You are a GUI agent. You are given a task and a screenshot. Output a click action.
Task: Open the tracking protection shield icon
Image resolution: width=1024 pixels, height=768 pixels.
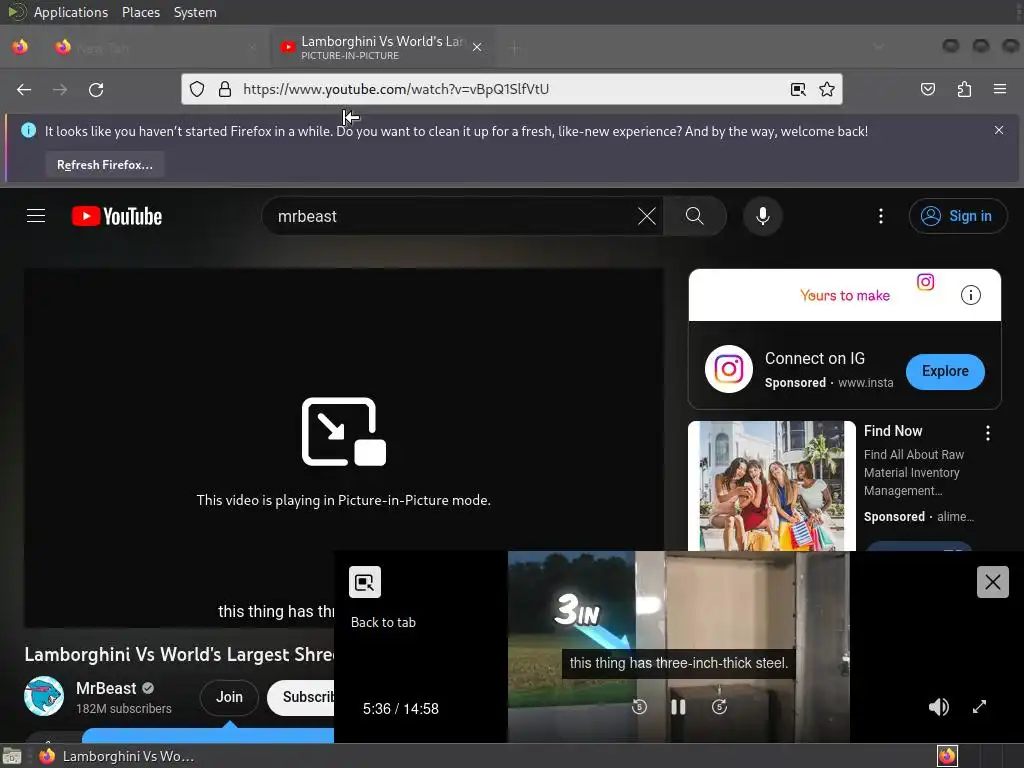coord(197,89)
